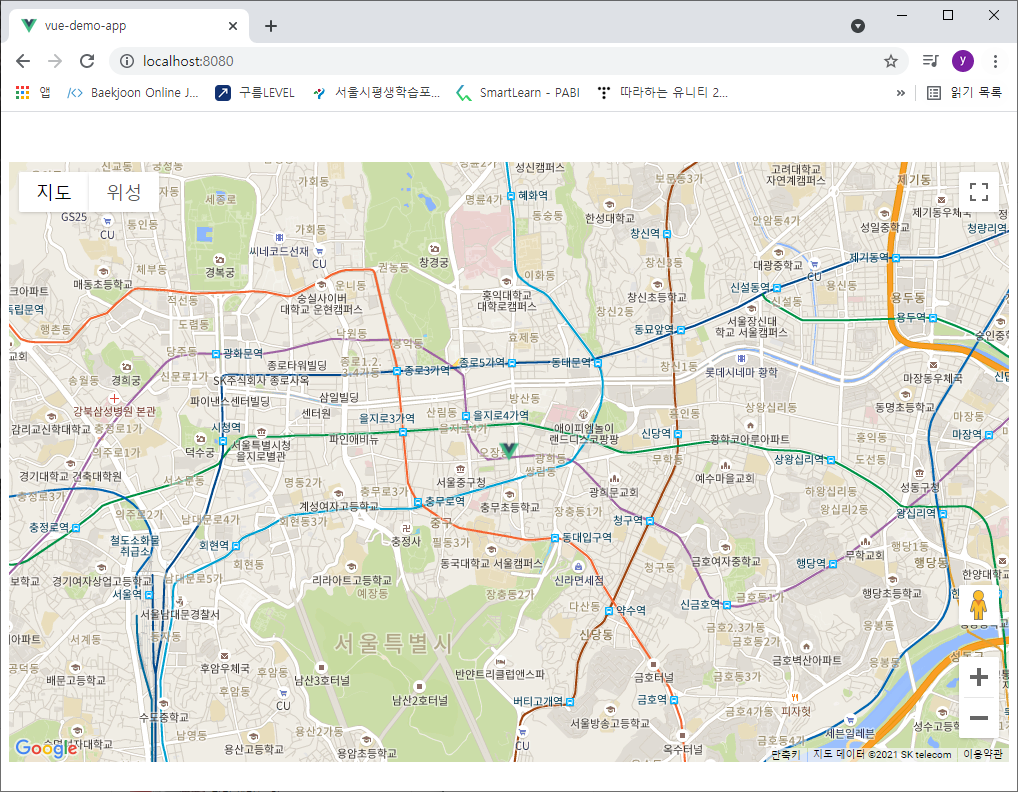Viewport: 1018px width, 792px height.
Task: Zoom in on the map
Action: click(978, 678)
